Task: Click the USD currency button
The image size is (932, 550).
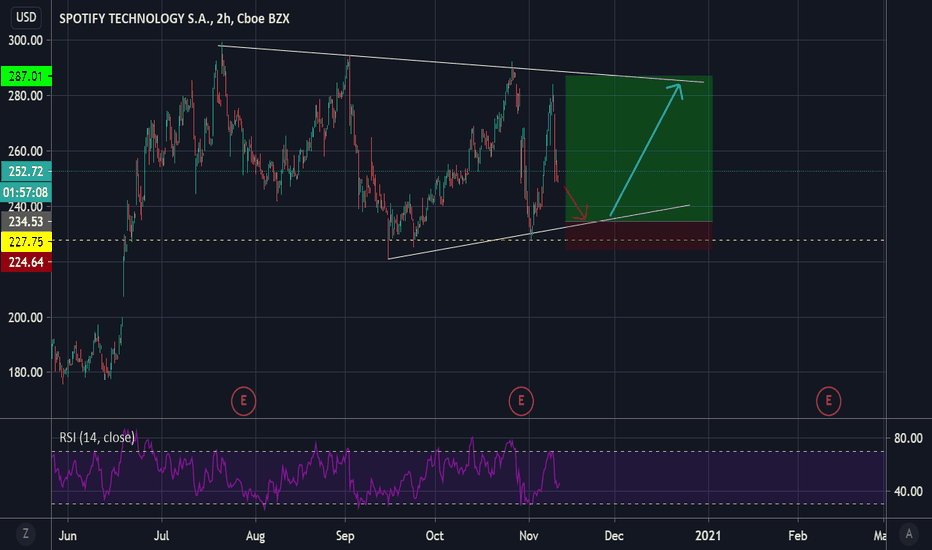Action: pyautogui.click(x=26, y=17)
